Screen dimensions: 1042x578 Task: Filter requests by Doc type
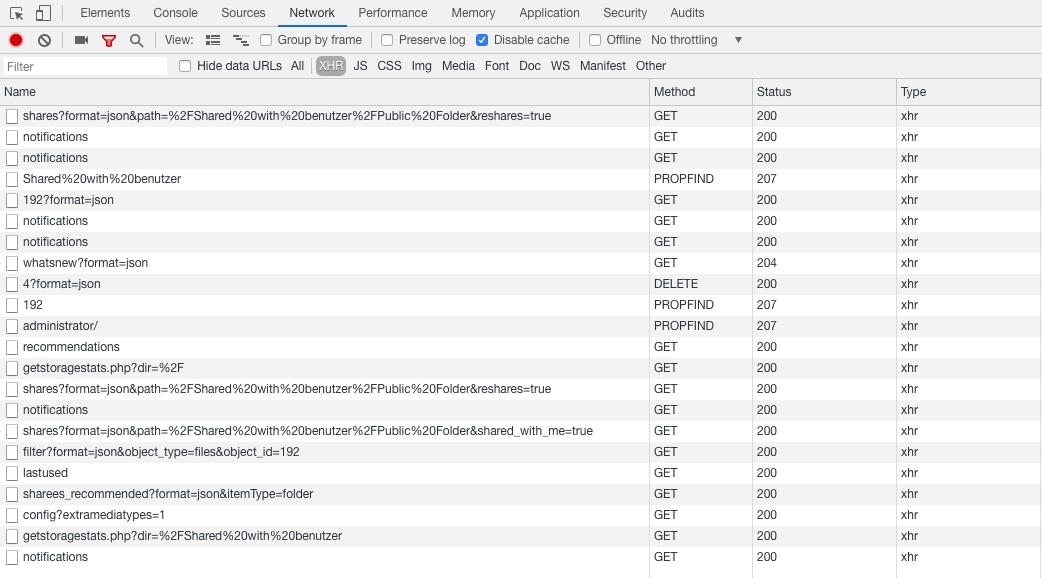[x=530, y=66]
